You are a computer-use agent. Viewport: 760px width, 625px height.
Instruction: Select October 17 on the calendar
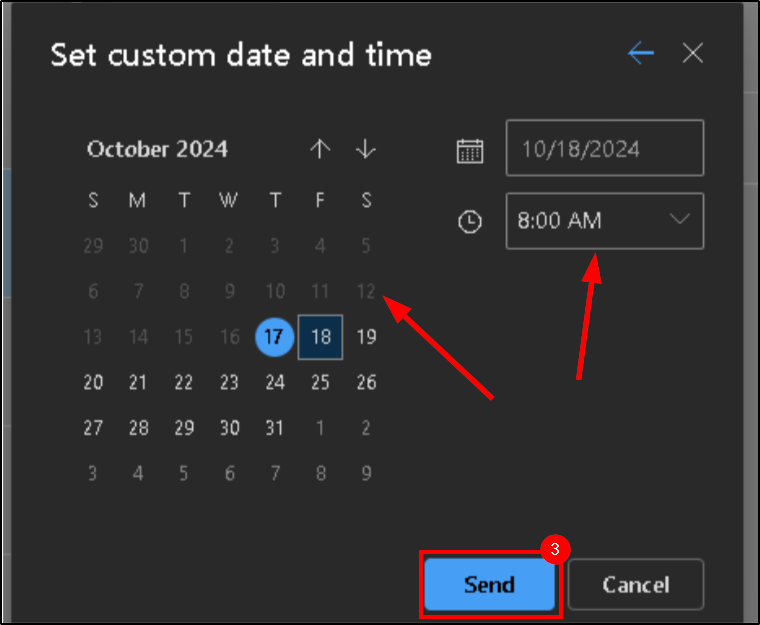click(275, 337)
